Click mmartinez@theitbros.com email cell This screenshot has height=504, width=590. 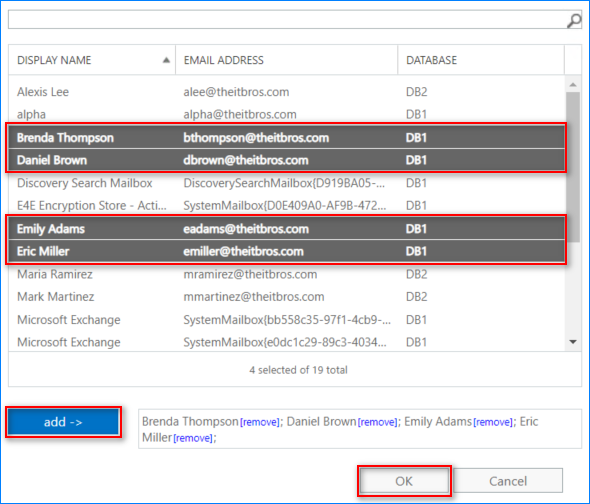pos(254,297)
